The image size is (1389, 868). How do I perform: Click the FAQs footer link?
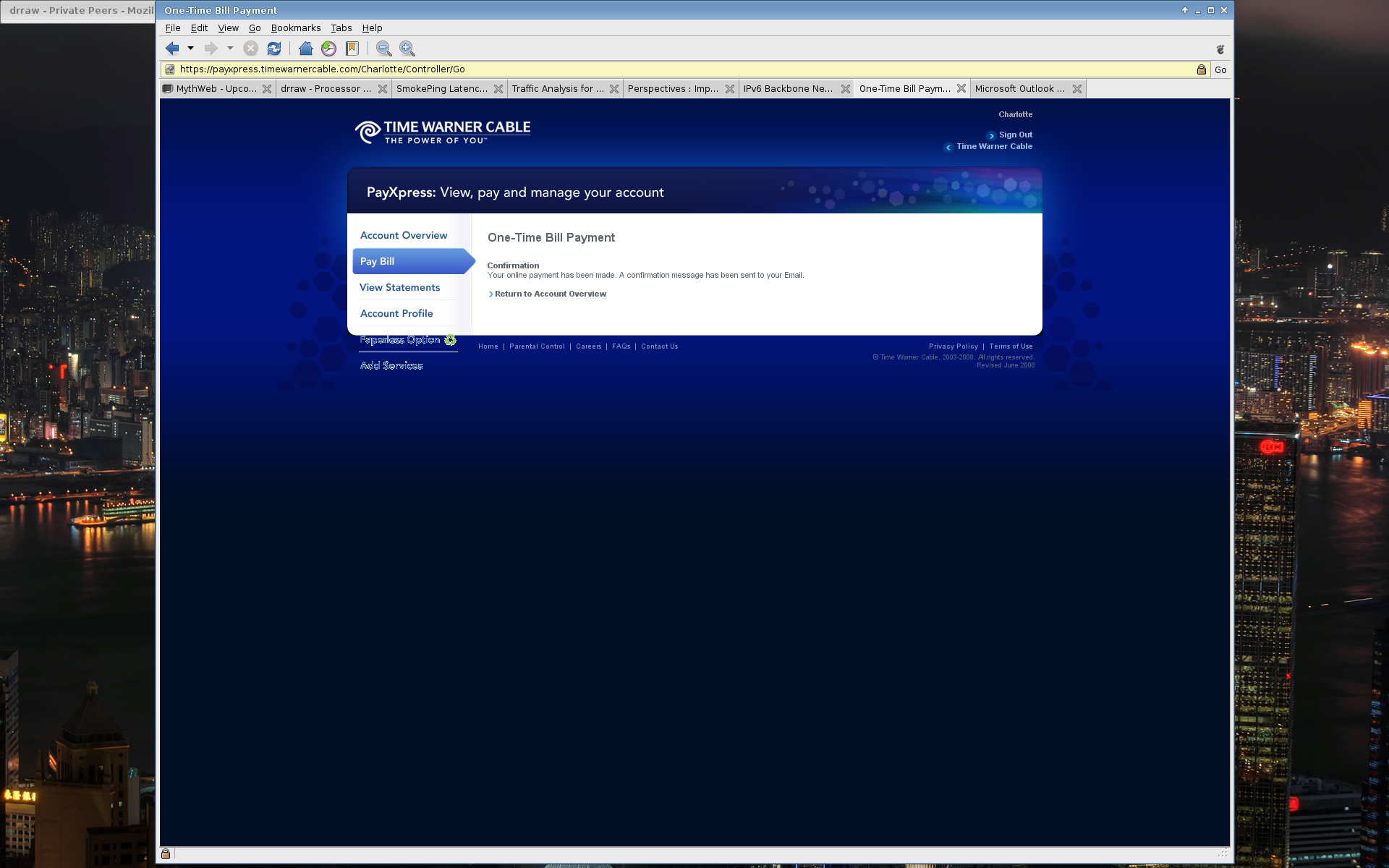621,346
